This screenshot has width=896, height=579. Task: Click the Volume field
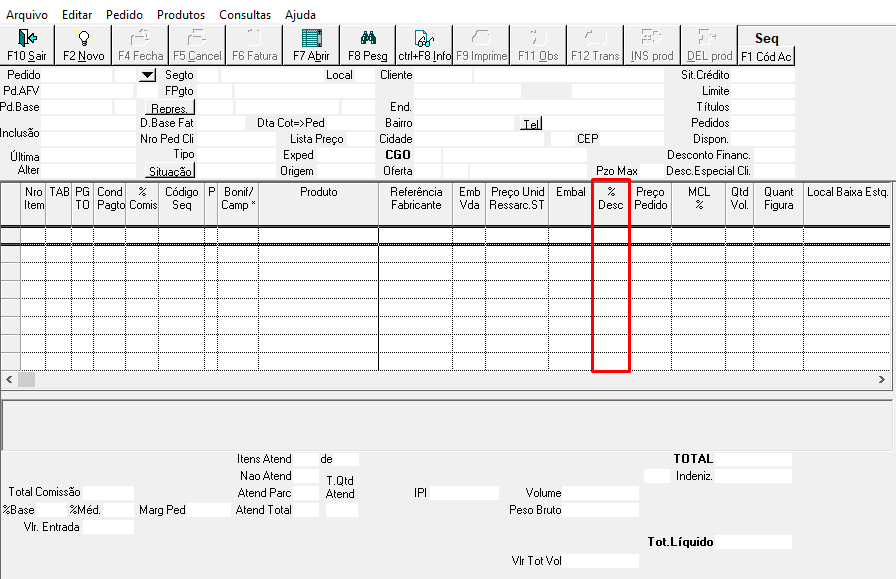click(x=600, y=493)
